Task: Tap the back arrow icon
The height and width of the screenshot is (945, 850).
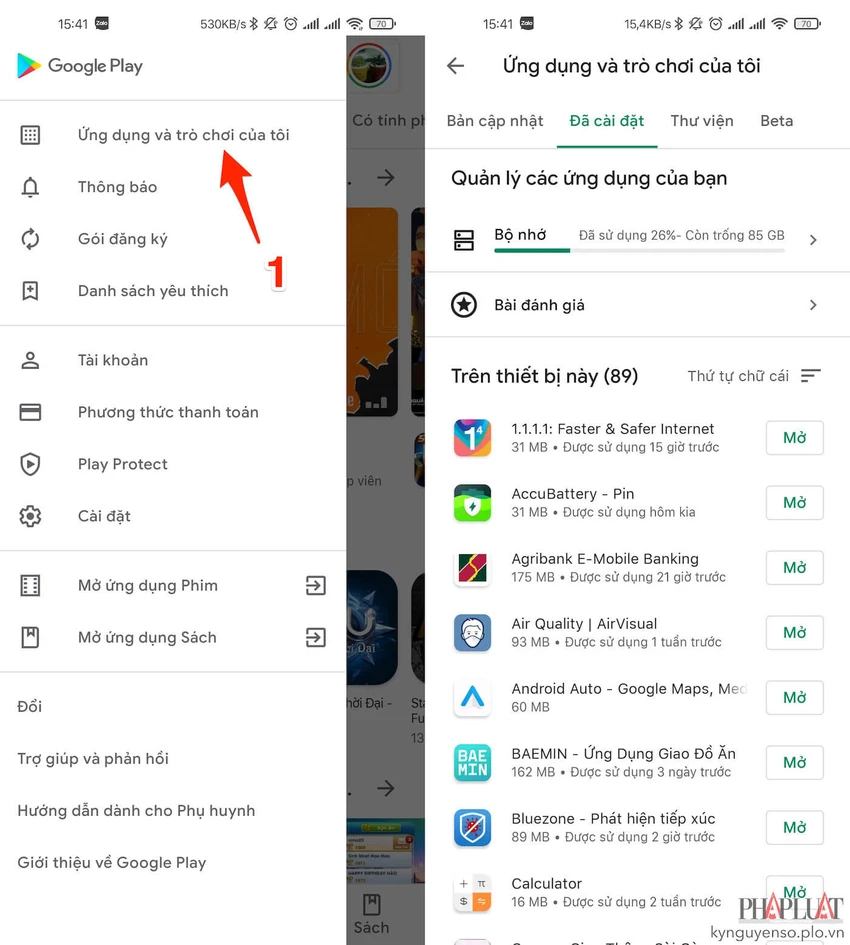Action: [456, 66]
